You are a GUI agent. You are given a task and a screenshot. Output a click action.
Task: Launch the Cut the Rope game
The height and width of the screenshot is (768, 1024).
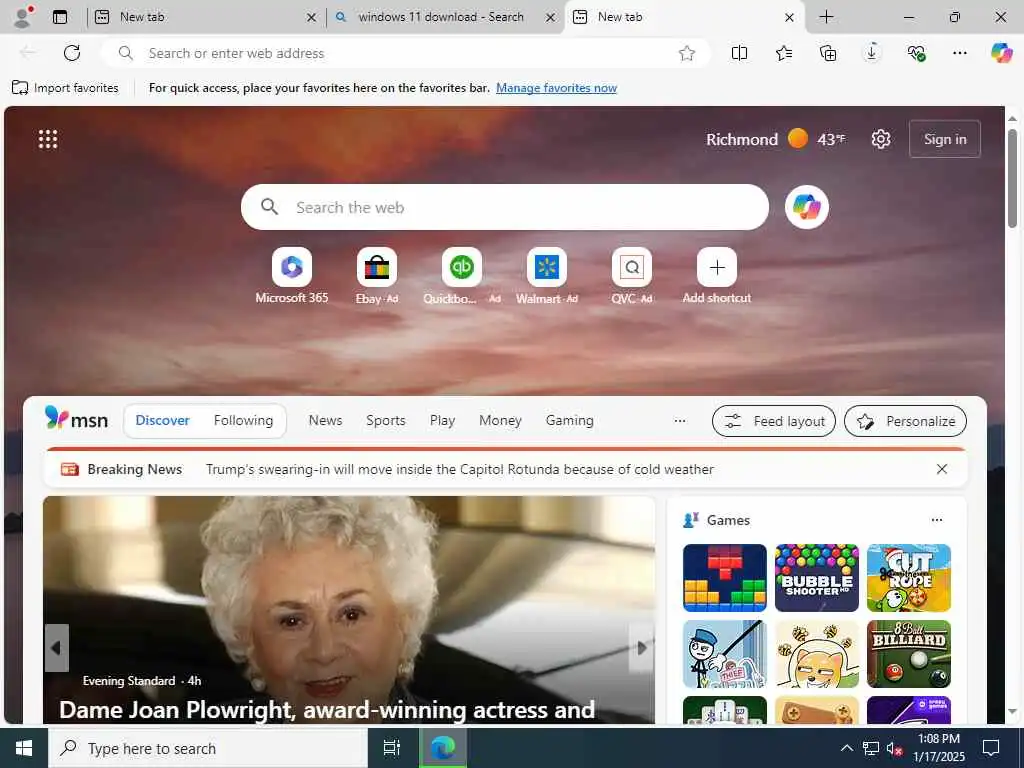[908, 578]
